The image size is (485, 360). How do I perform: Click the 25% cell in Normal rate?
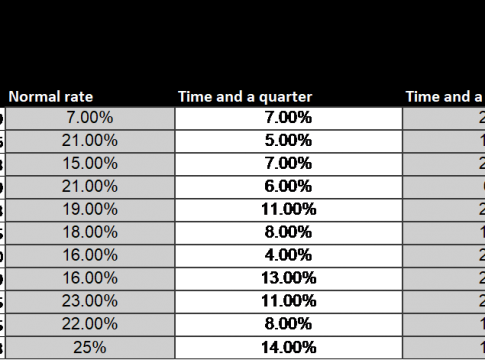point(90,347)
